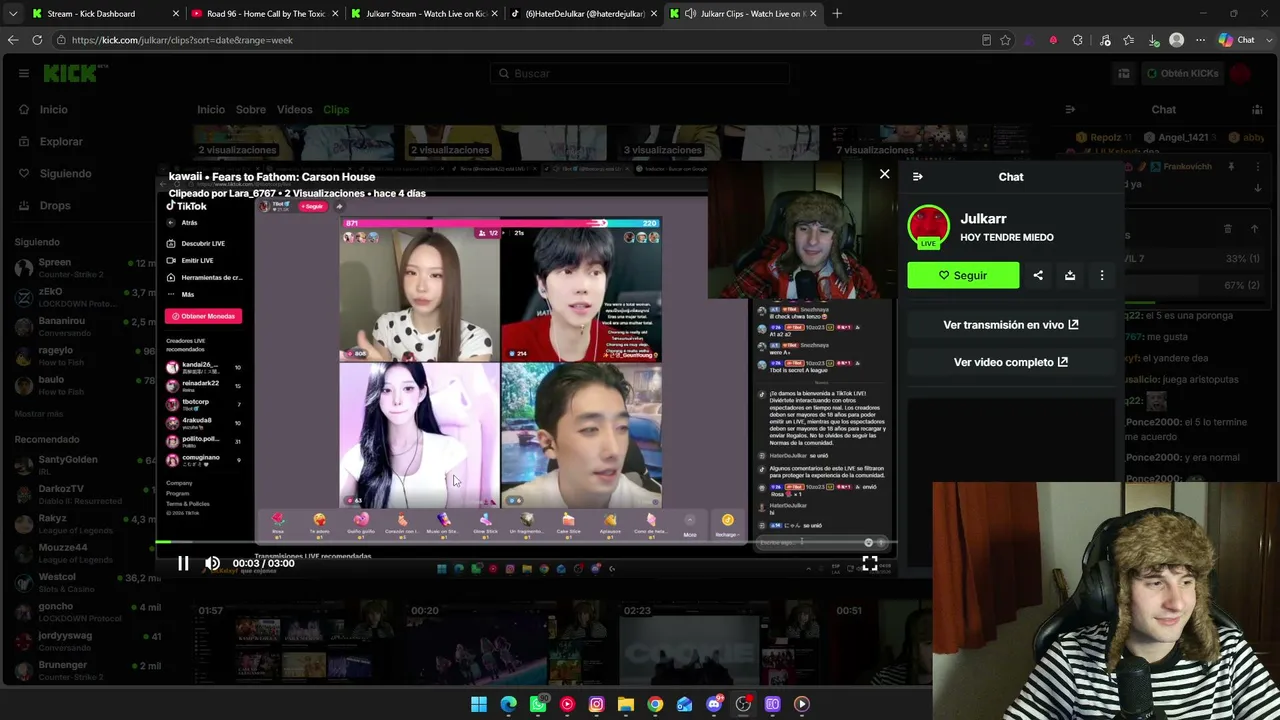
Task: Seek along the clip progress bar
Action: (x=525, y=543)
